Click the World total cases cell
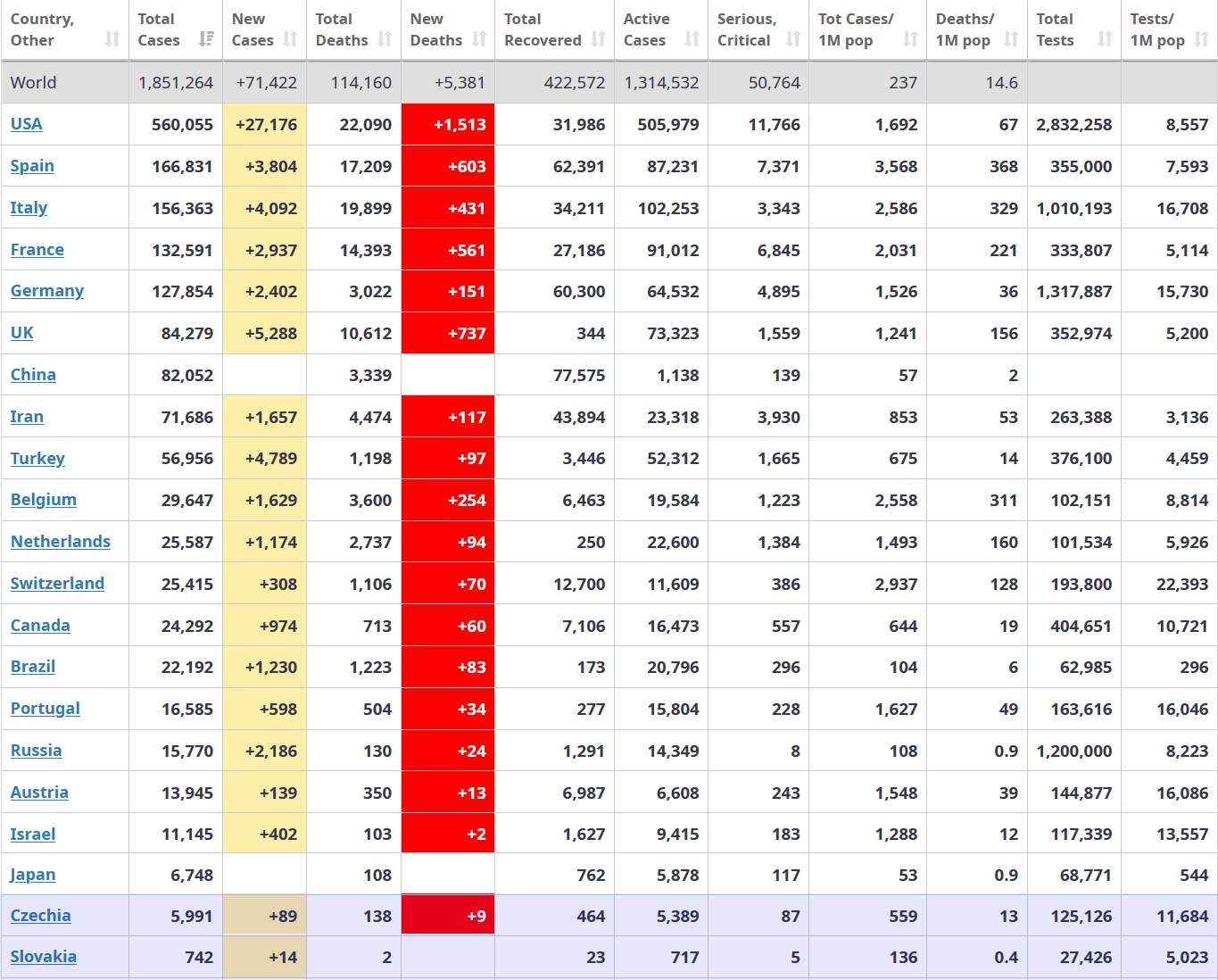 pos(176,83)
